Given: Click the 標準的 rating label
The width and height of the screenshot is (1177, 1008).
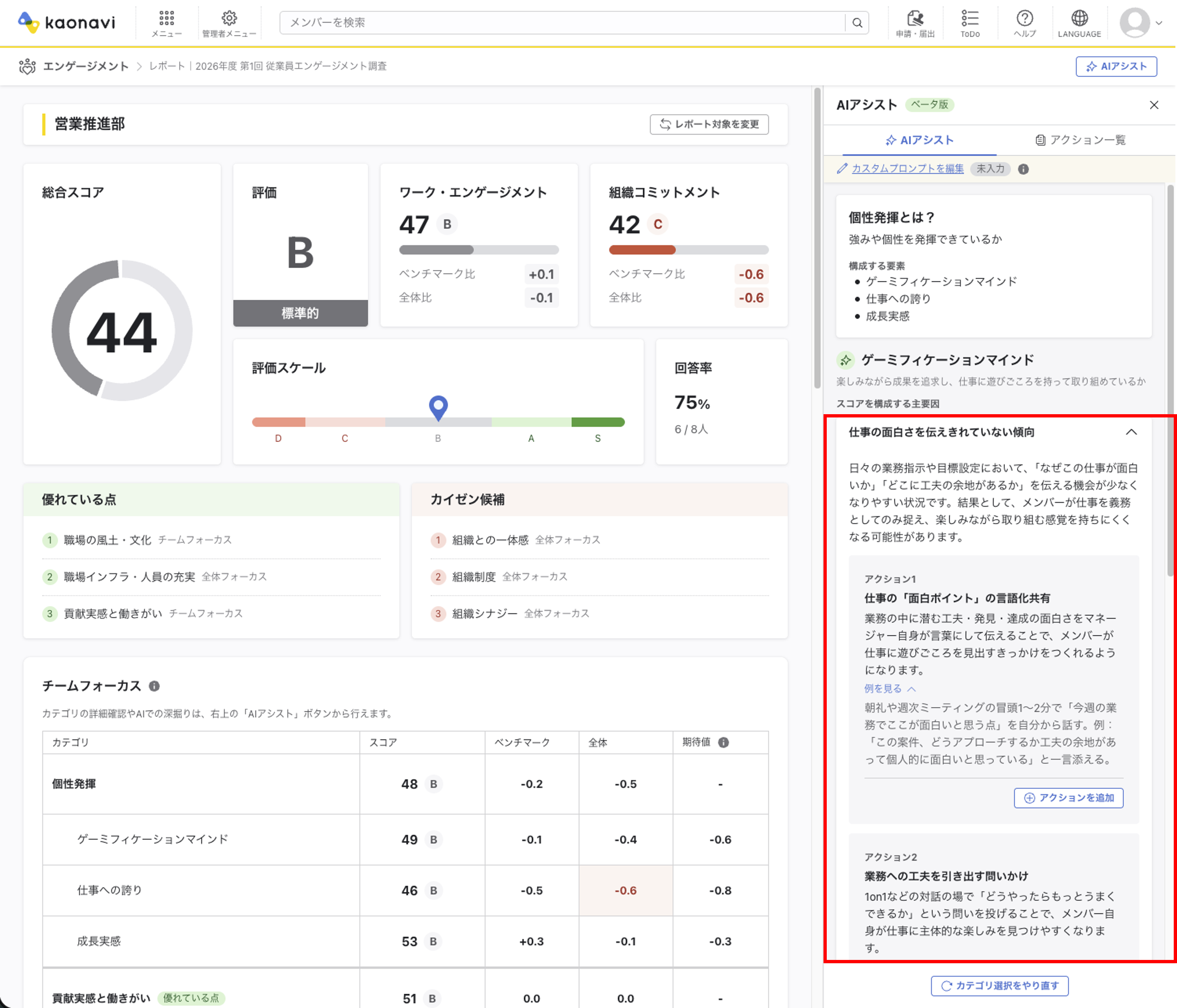Looking at the screenshot, I should click(300, 313).
